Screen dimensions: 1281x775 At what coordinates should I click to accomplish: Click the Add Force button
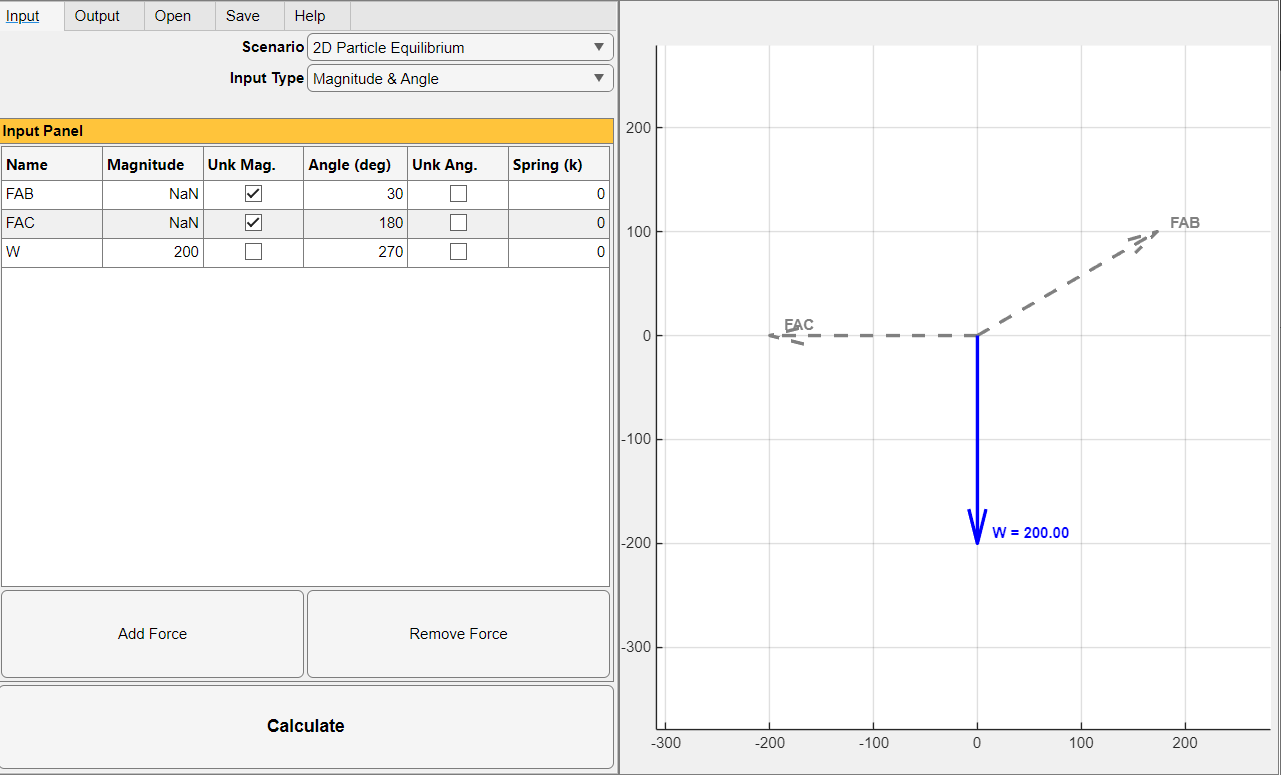(x=152, y=634)
